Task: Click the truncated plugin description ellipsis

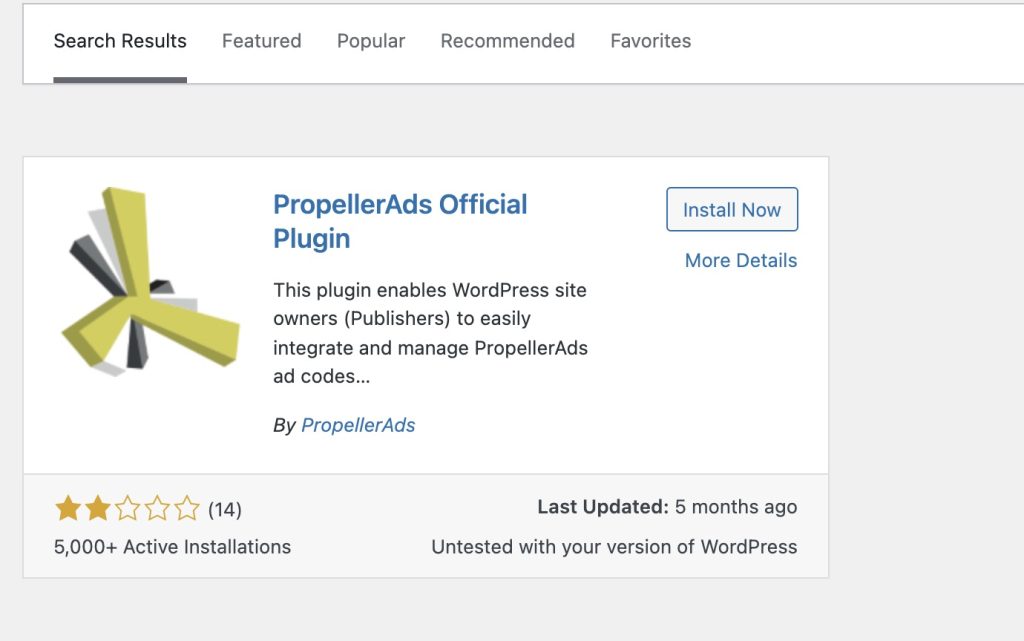Action: click(362, 377)
